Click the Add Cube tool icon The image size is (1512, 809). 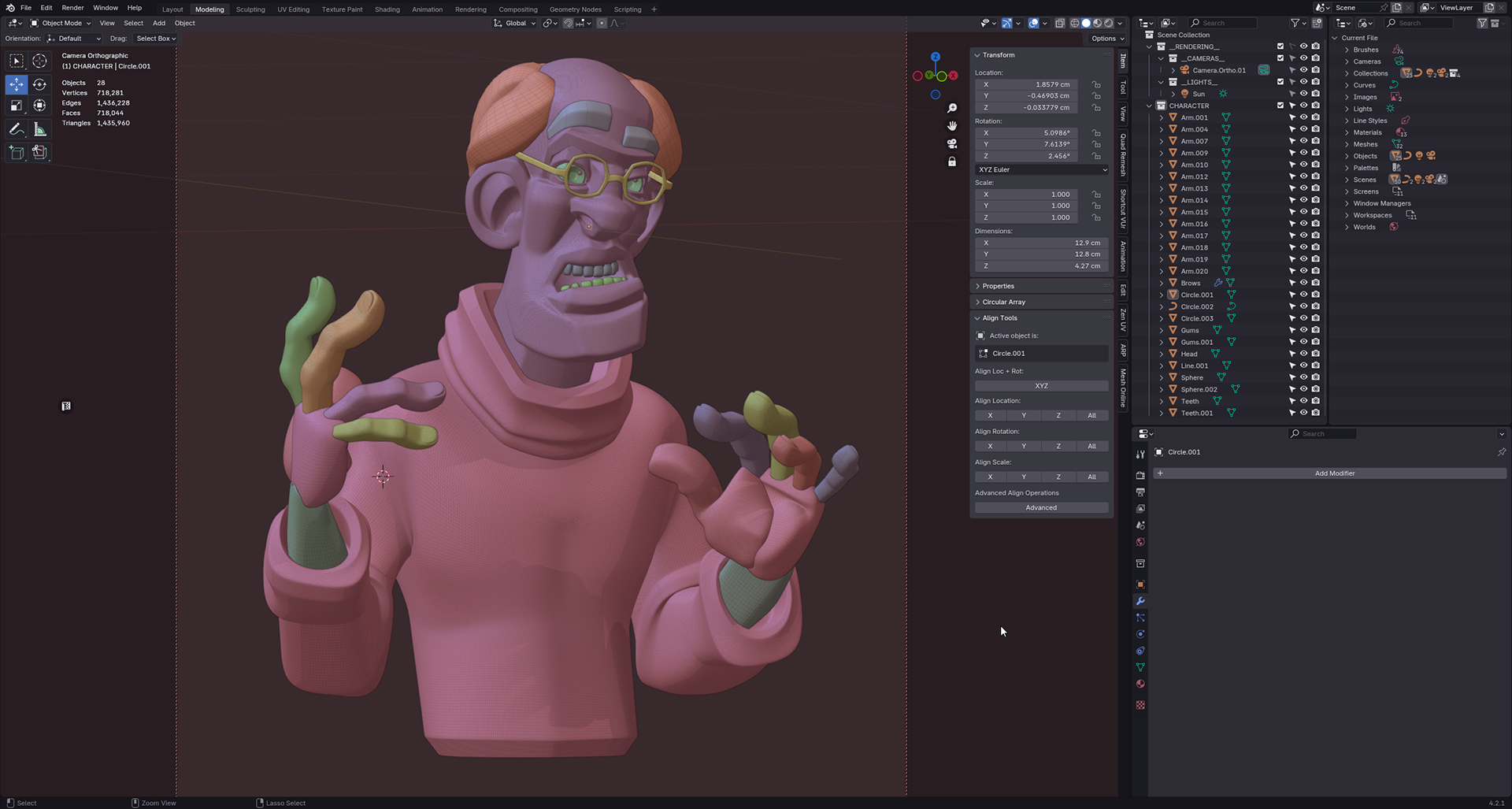pos(17,152)
